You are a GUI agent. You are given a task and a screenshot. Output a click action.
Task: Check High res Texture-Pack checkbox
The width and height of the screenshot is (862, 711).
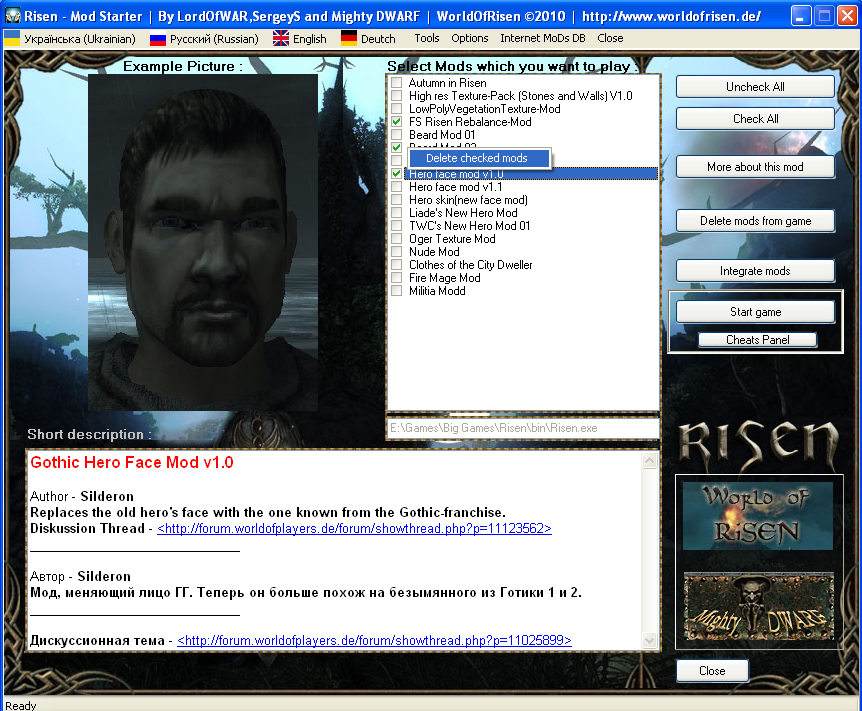pyautogui.click(x=396, y=96)
